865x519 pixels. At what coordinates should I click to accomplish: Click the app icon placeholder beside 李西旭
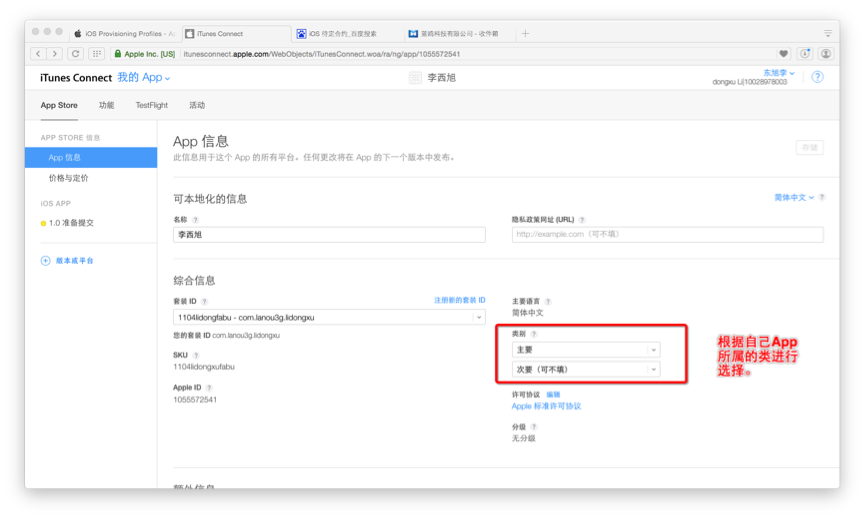(x=415, y=78)
